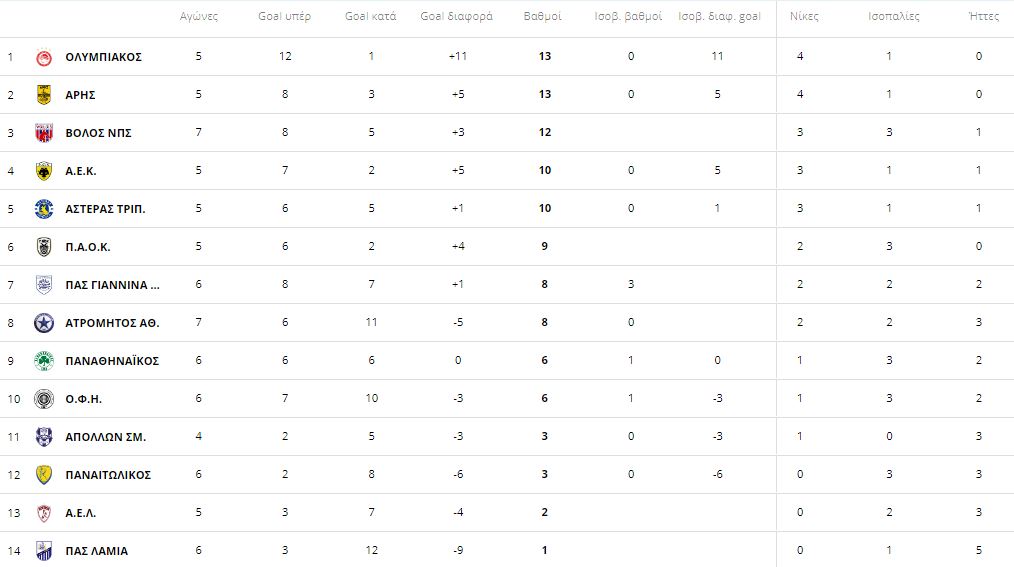This screenshot has width=1014, height=567.
Task: Select the A.E.K. eagle crest icon
Action: pyautogui.click(x=44, y=171)
